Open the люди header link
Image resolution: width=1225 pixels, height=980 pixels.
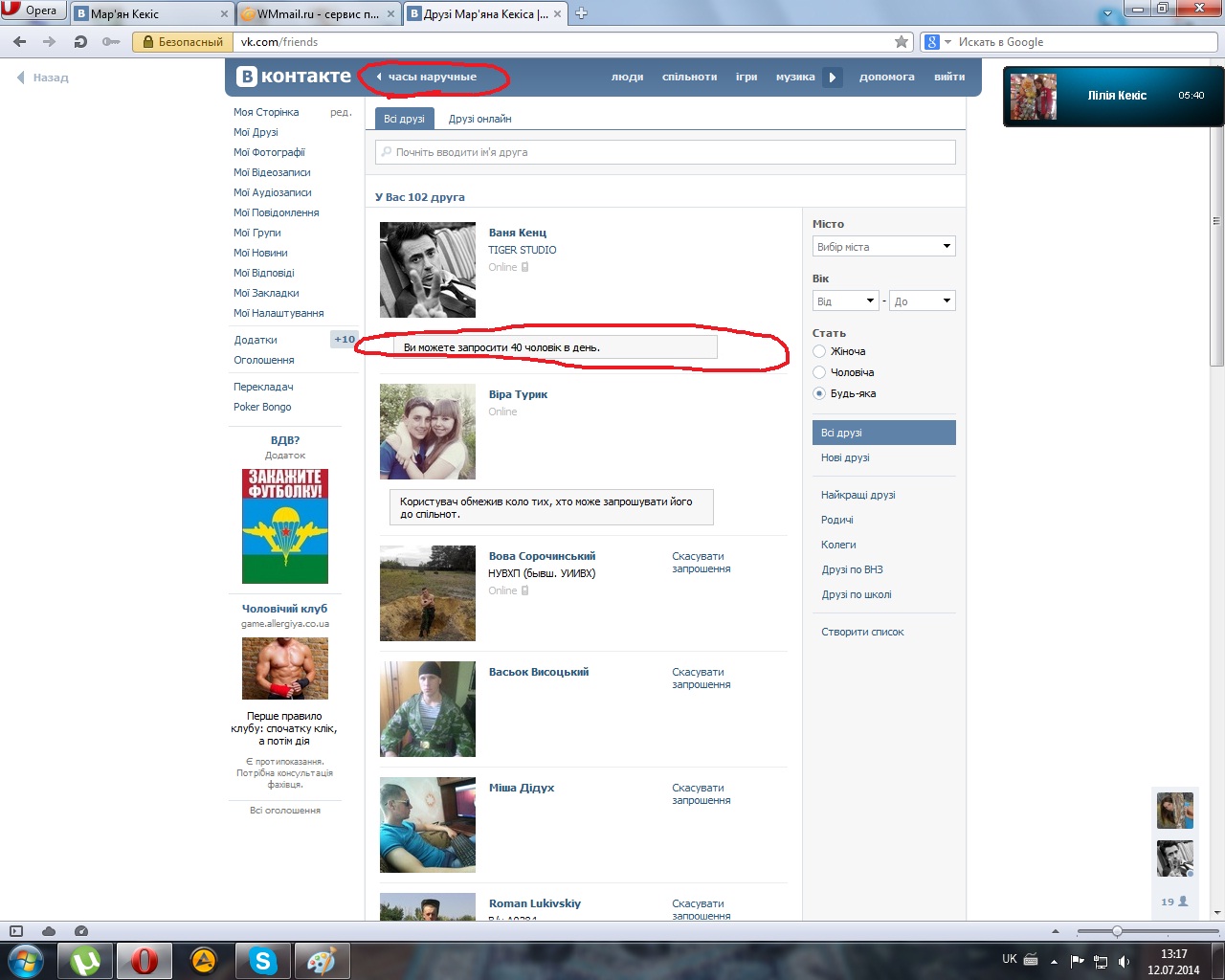coord(628,77)
